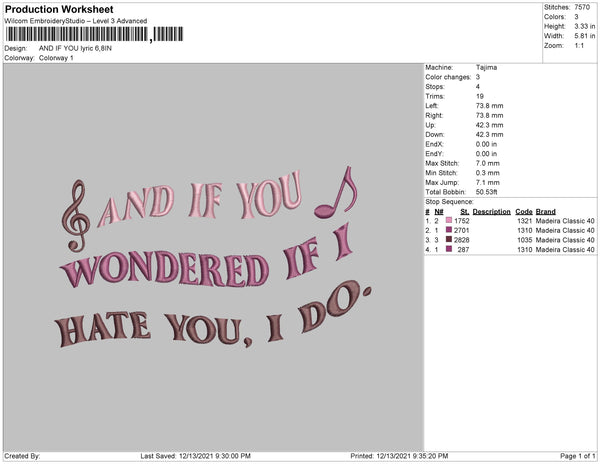The width and height of the screenshot is (600, 464).
Task: Click code 1321 in stop sequence
Action: (524, 221)
